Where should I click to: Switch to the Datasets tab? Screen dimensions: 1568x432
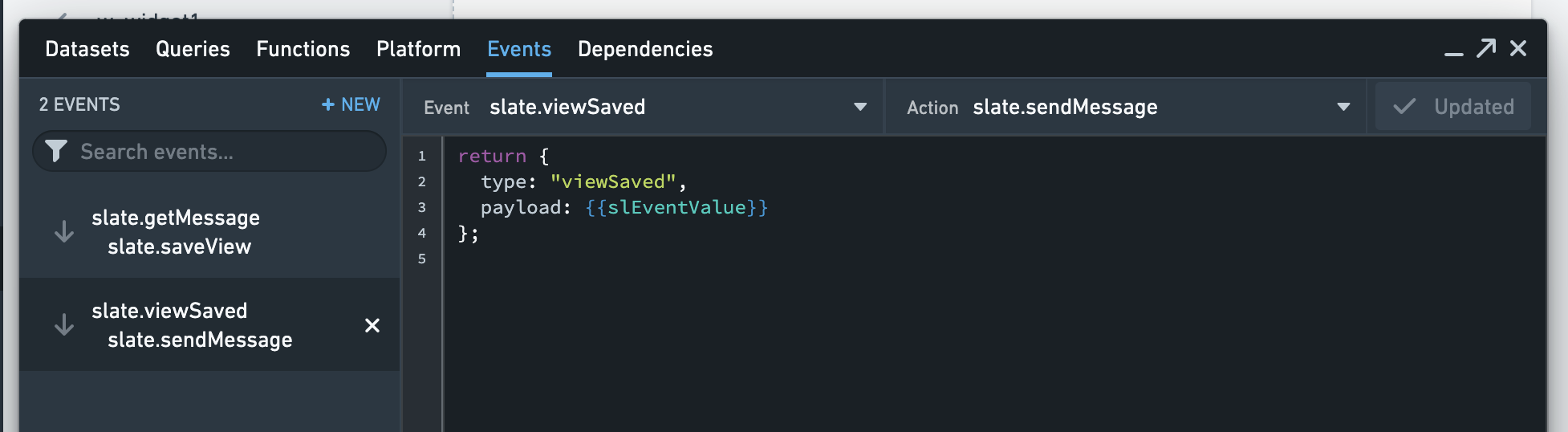point(87,49)
